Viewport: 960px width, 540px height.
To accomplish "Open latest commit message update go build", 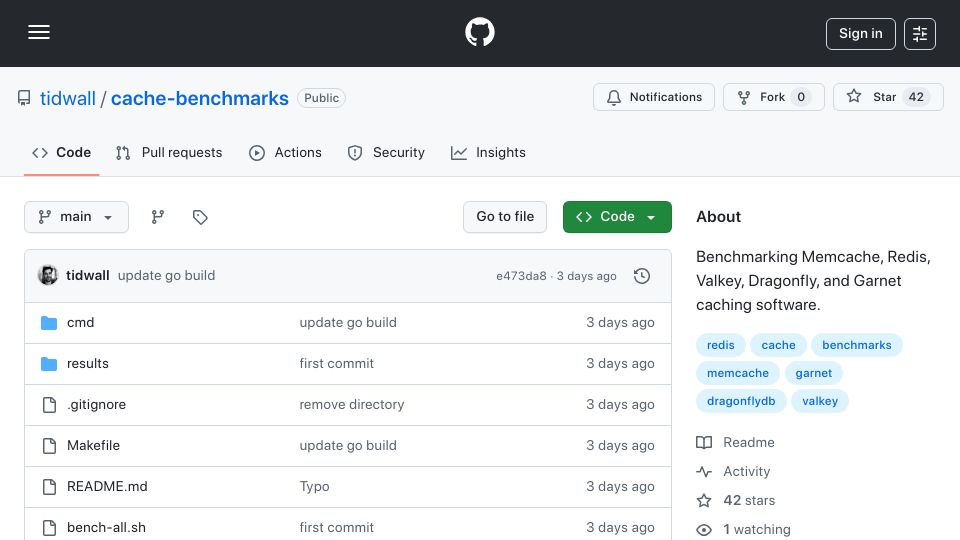I will click(x=167, y=276).
